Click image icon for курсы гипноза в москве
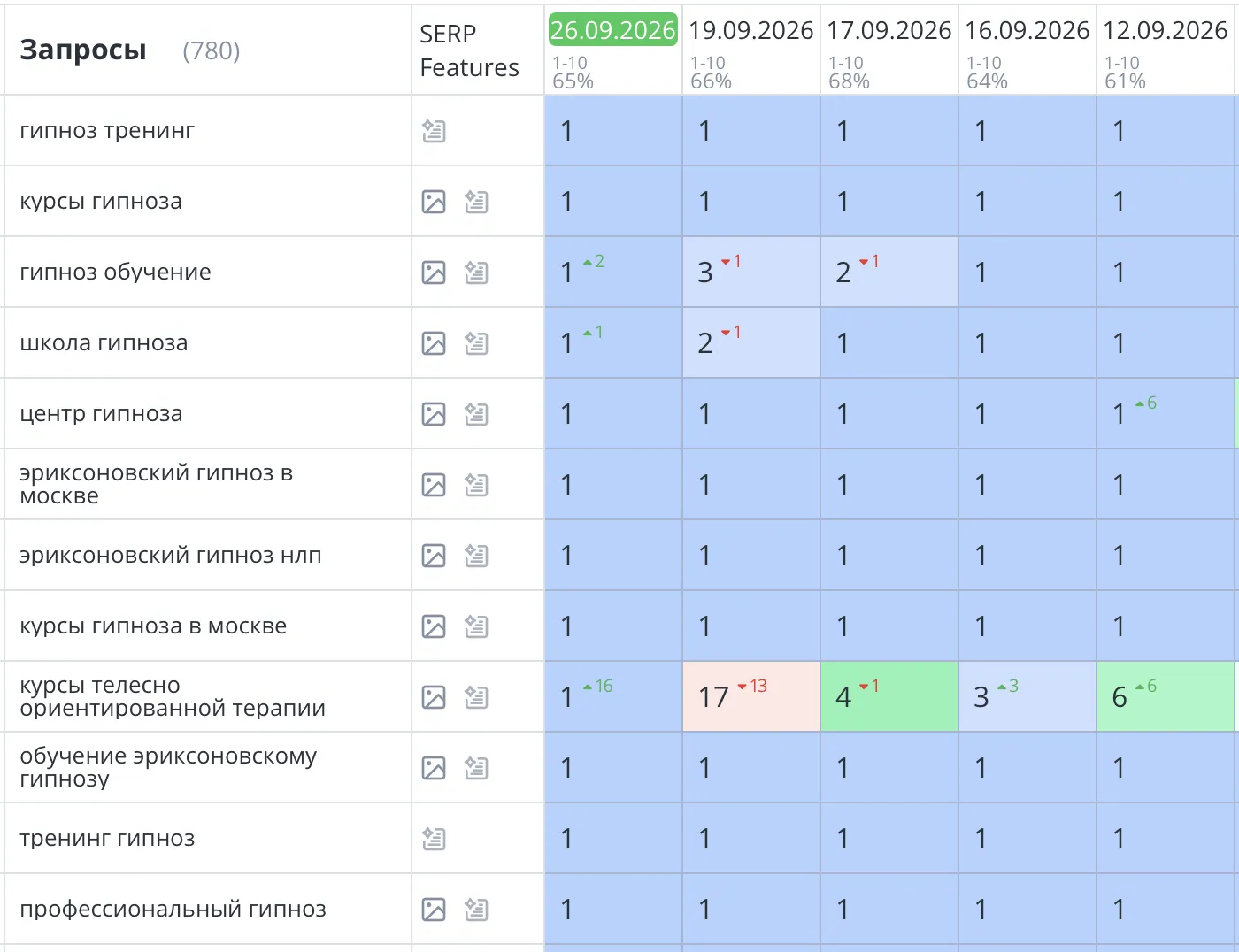 (434, 626)
